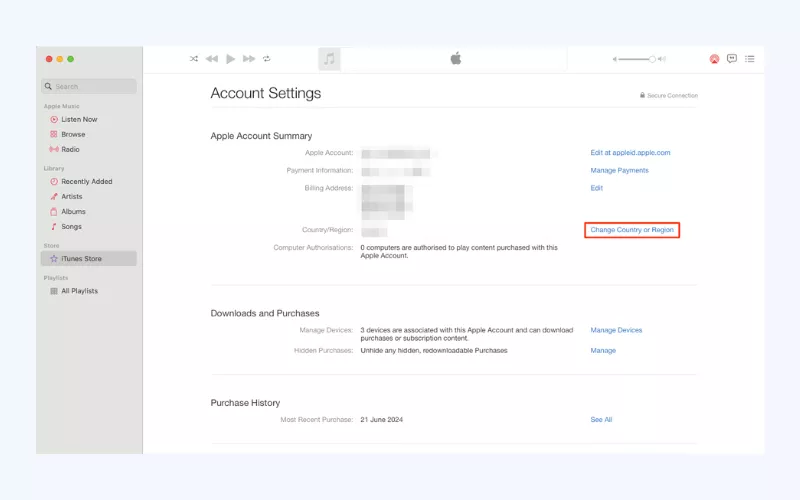Open All Playlists in sidebar

tap(79, 291)
